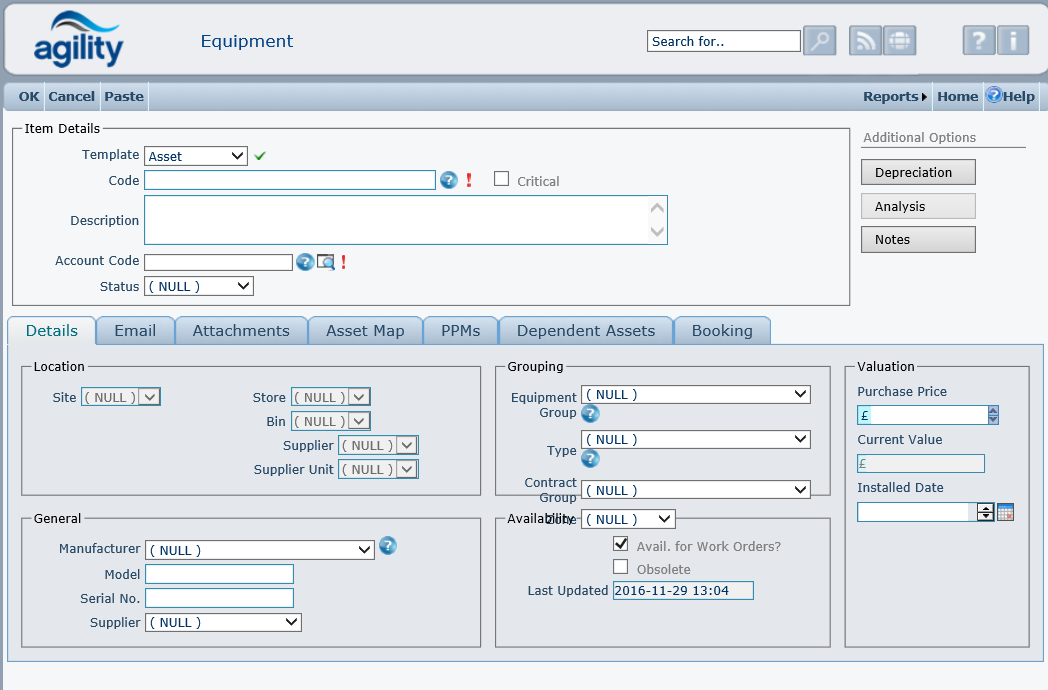This screenshot has width=1048, height=690.
Task: Tick the Obsolete checkbox
Action: coord(621,568)
